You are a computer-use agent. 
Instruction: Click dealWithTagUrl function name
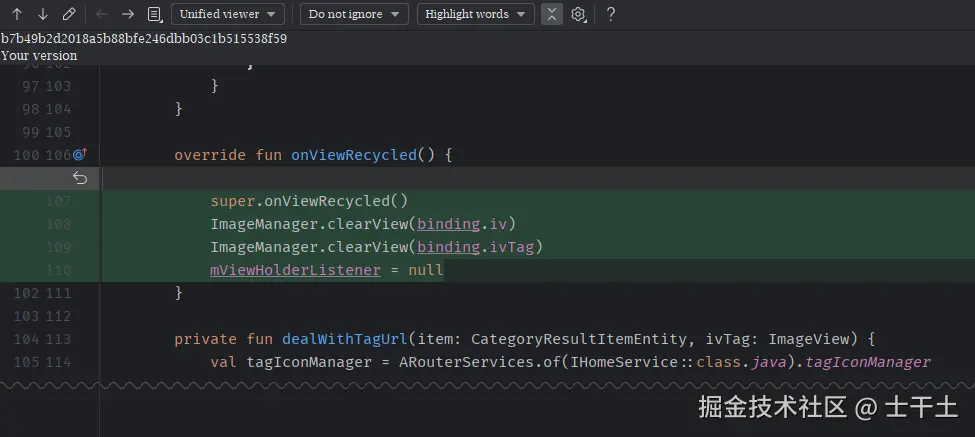[x=344, y=339]
